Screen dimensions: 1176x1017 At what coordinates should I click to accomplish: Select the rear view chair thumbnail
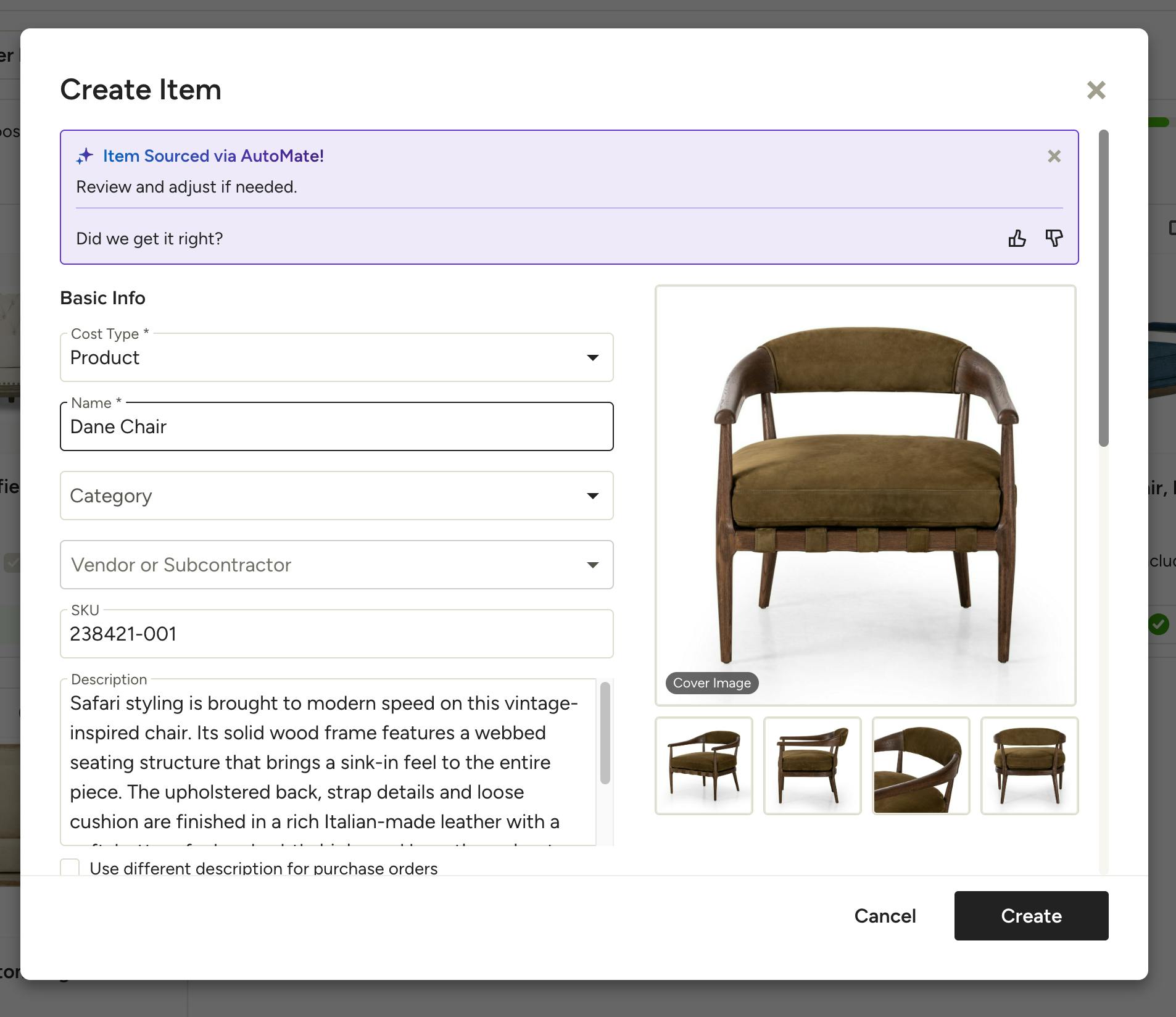(x=1029, y=766)
